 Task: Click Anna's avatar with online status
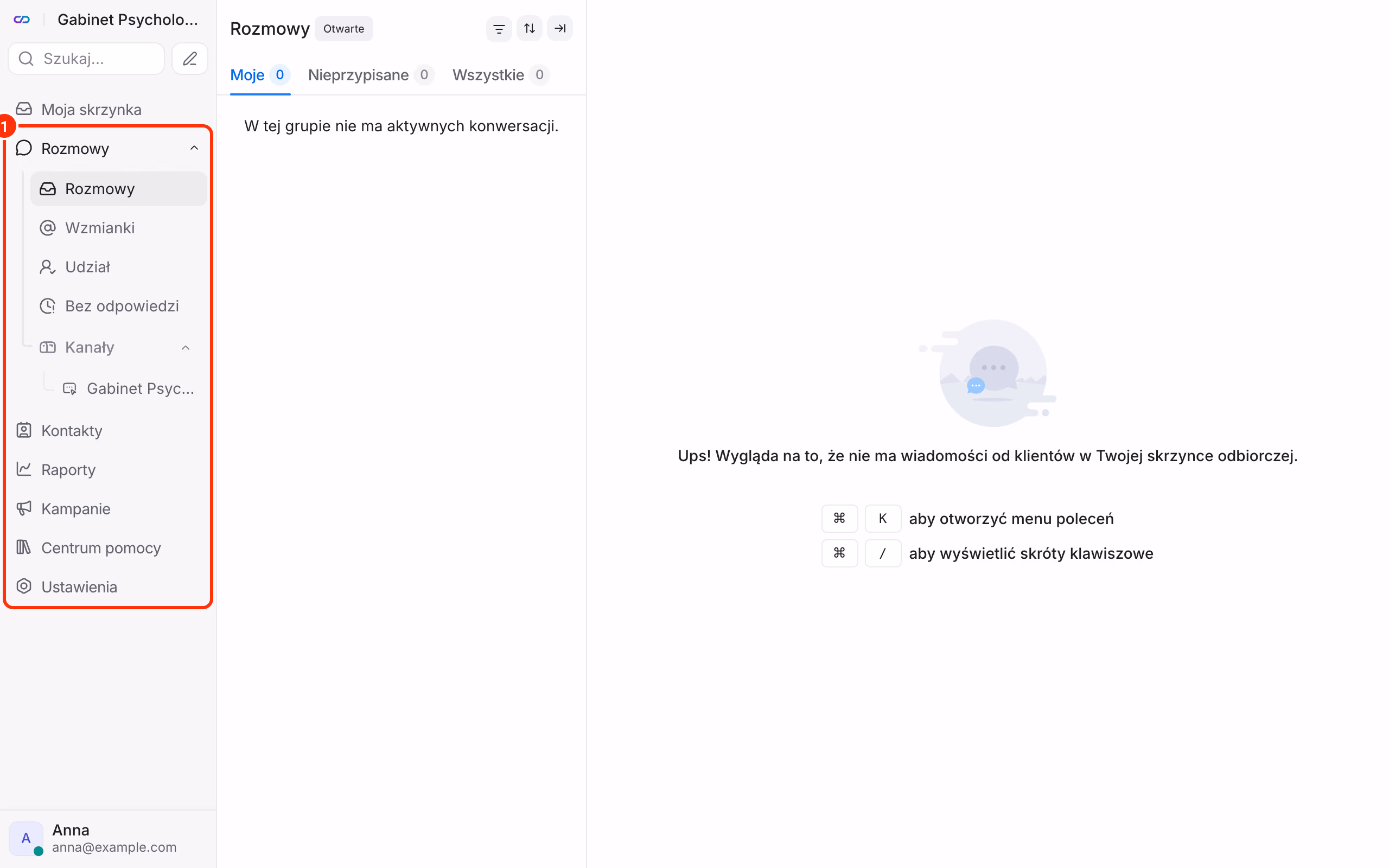tap(26, 839)
